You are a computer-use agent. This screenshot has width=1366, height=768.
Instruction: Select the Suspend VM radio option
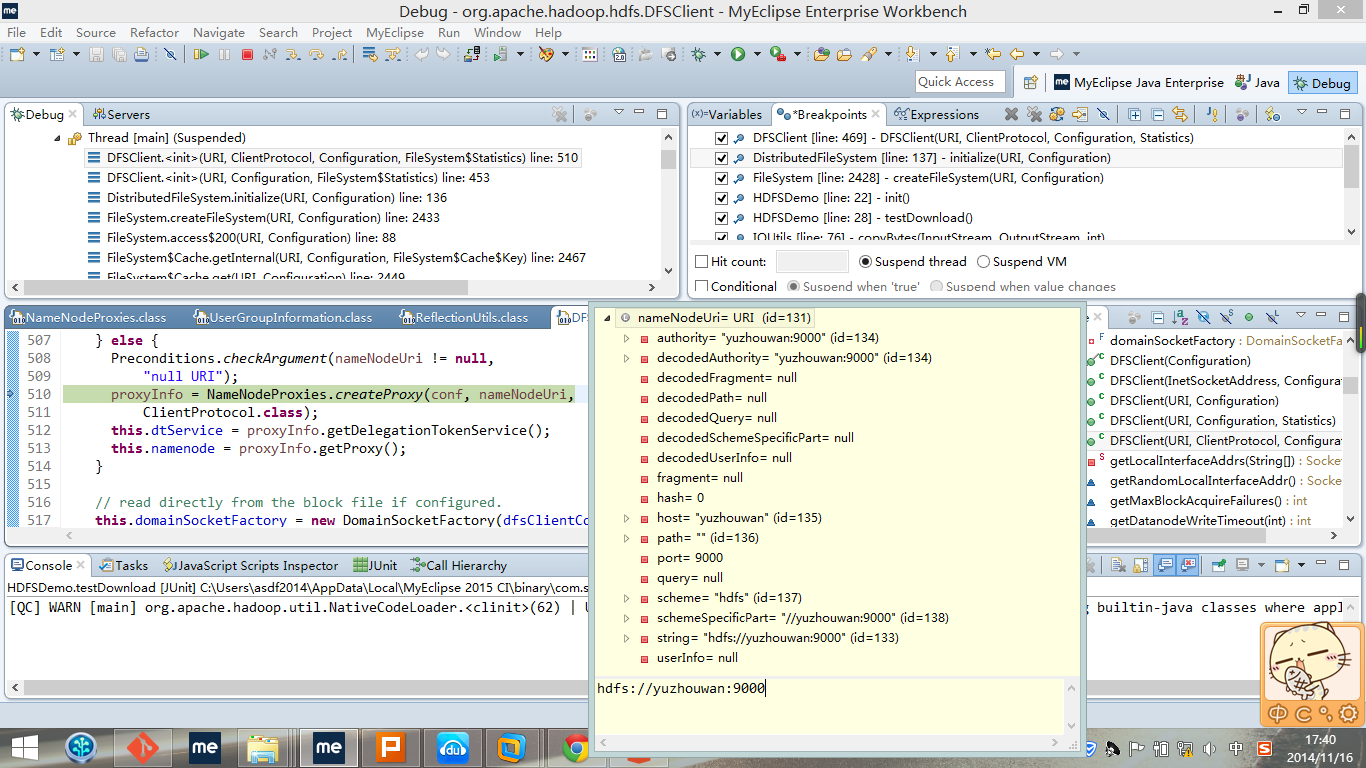click(x=983, y=262)
